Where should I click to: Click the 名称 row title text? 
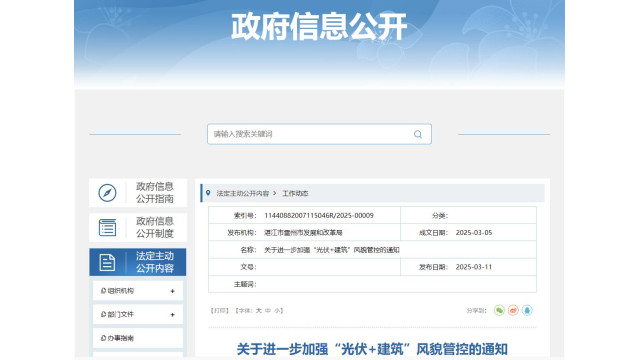tap(332, 250)
